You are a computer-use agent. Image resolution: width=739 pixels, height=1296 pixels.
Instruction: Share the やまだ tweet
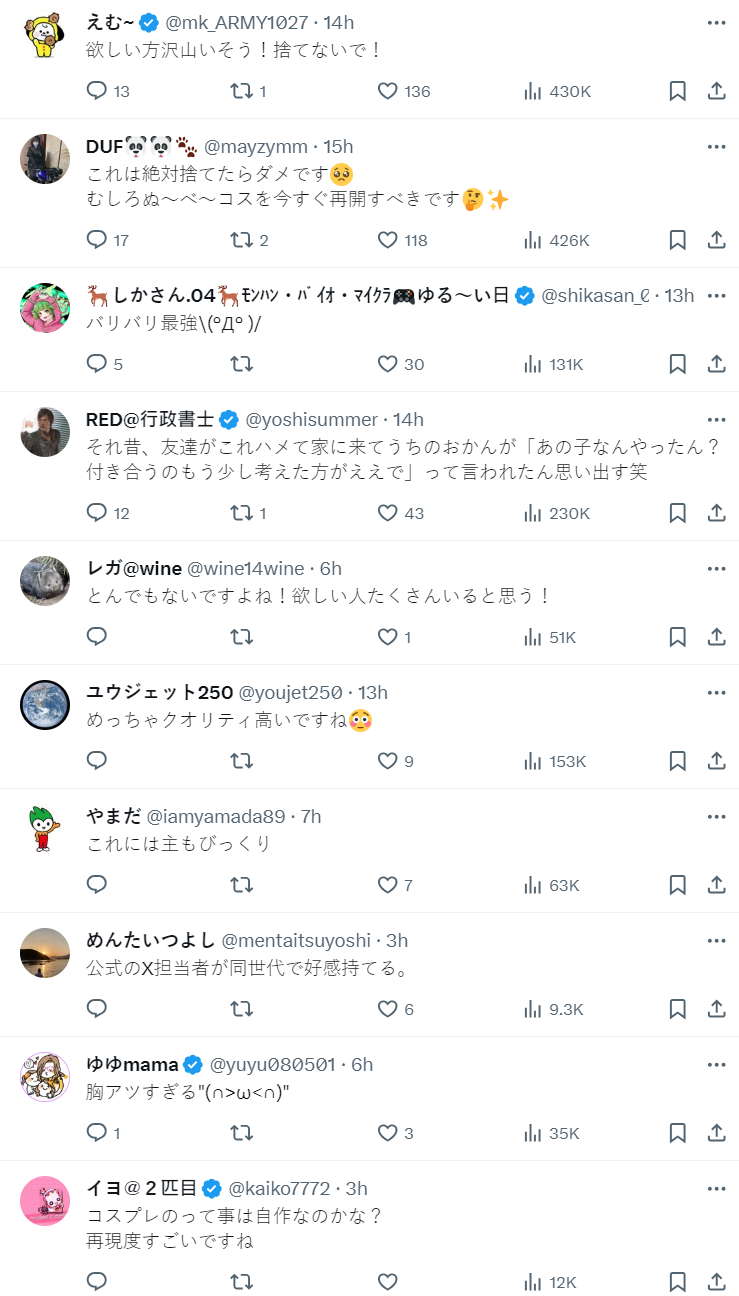pyautogui.click(x=716, y=885)
